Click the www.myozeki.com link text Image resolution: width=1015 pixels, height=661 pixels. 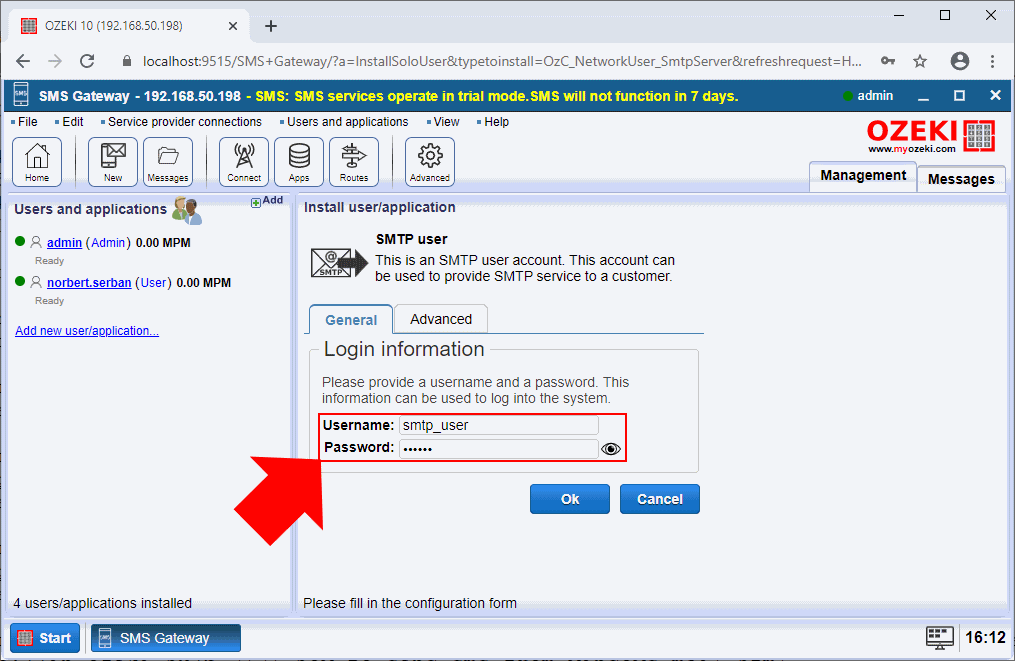tap(911, 149)
